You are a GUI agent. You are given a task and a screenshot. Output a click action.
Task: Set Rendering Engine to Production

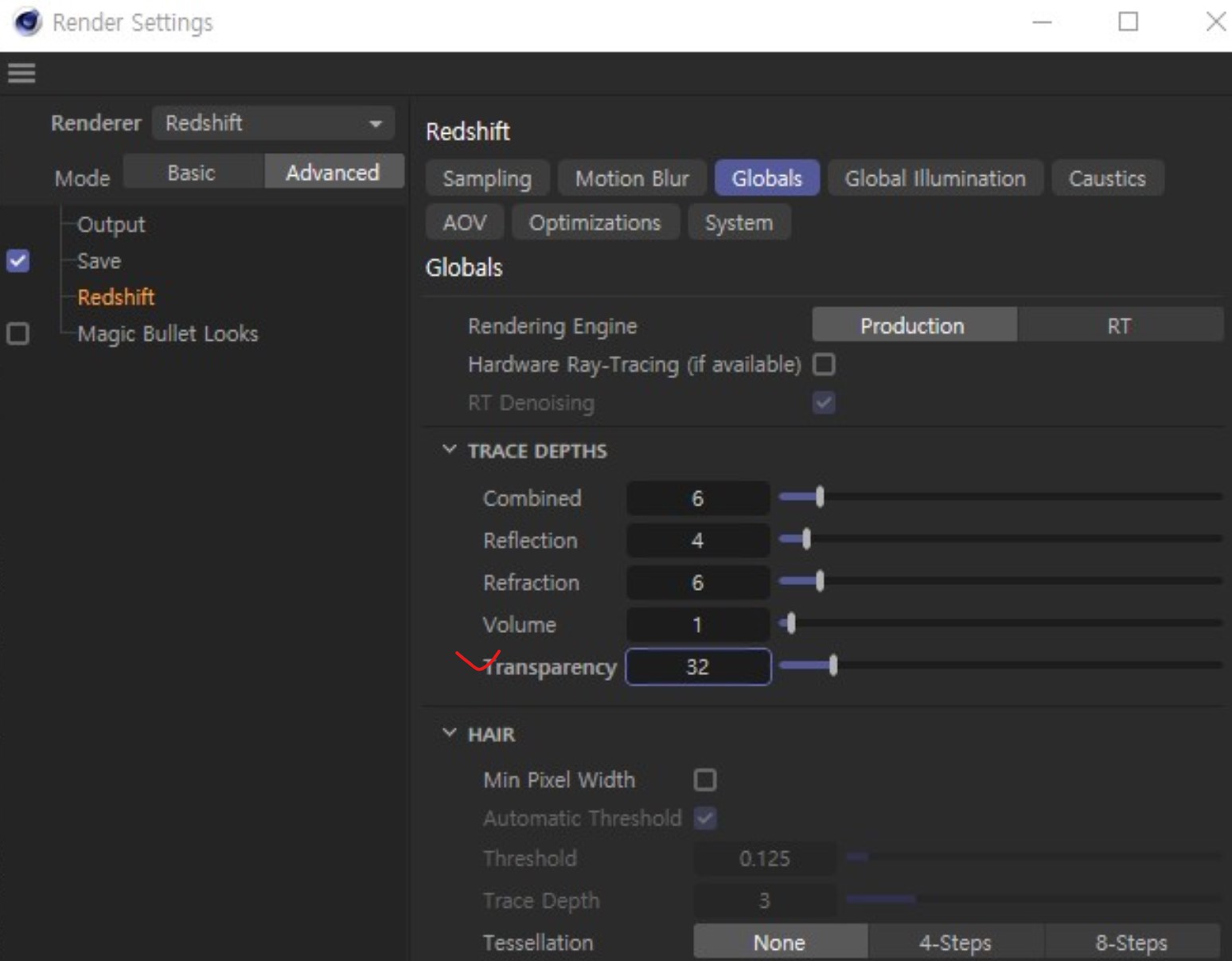914,326
